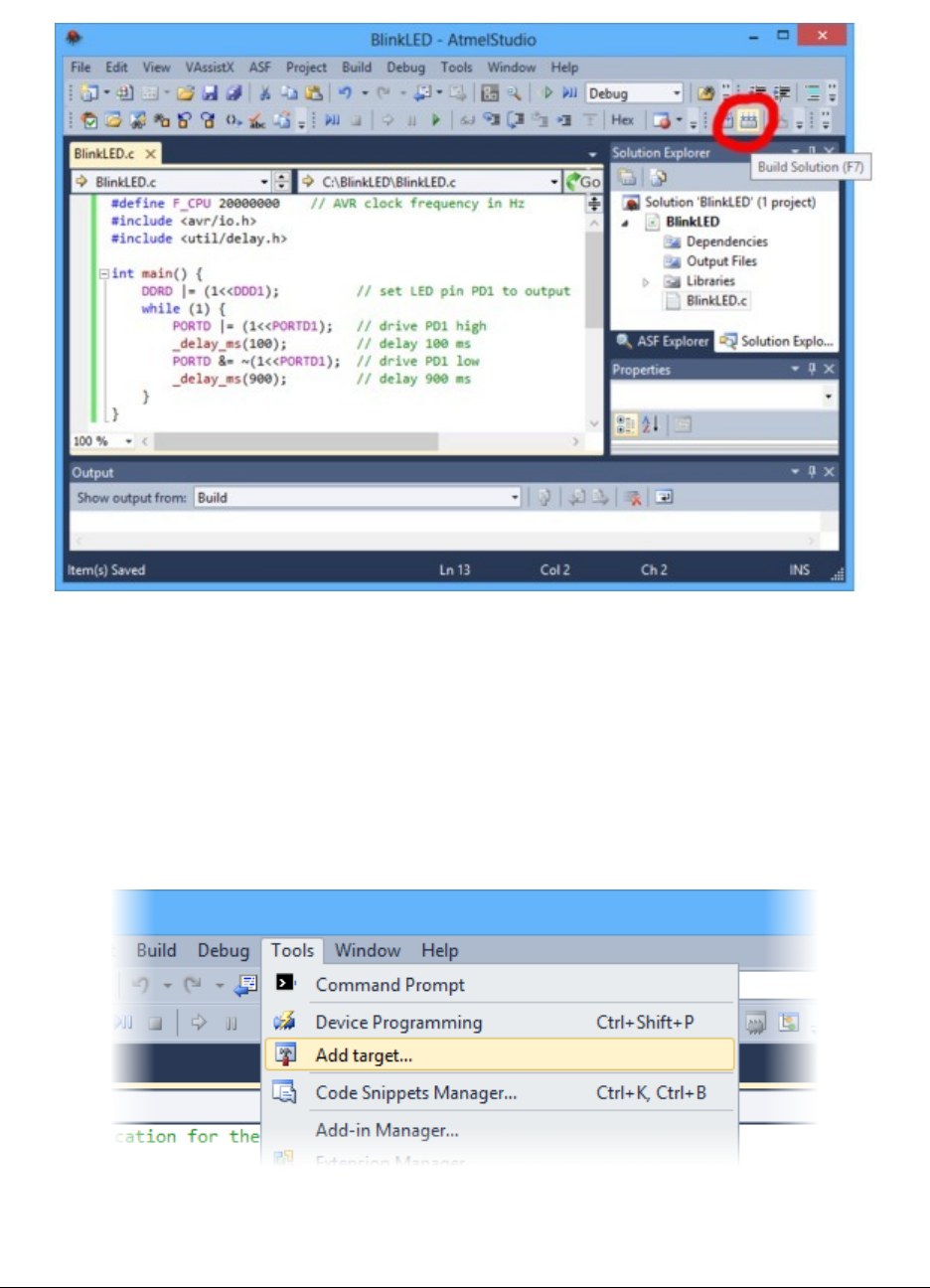Toggle Categorized view in Properties panel
Viewport: 930px width, 1288px height.
(x=626, y=424)
